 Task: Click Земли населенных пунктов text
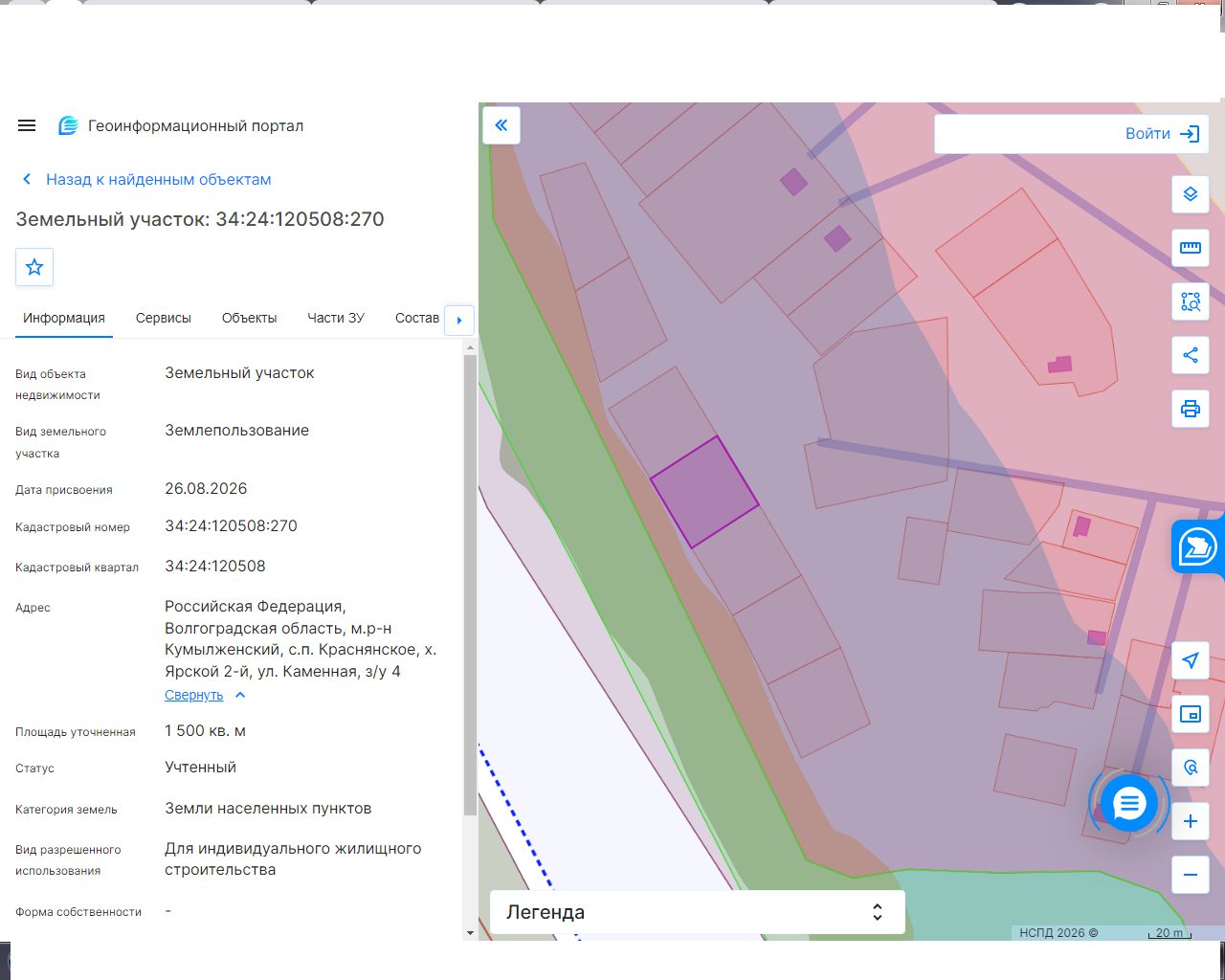click(x=268, y=809)
